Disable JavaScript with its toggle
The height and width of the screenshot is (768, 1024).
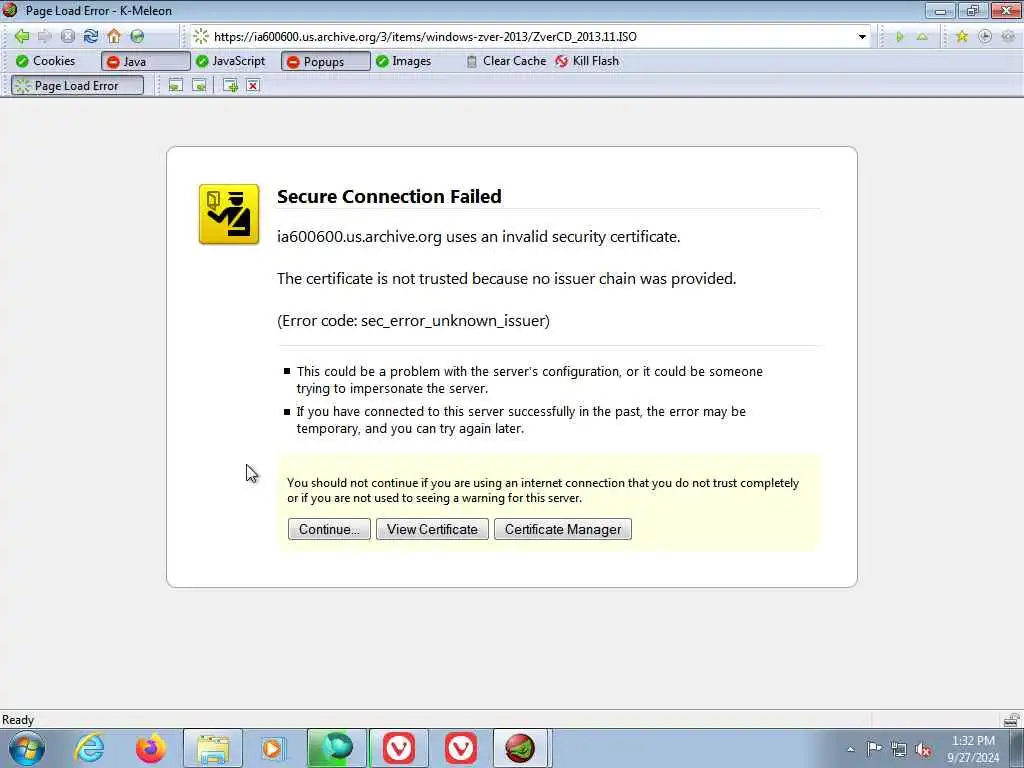pos(231,61)
